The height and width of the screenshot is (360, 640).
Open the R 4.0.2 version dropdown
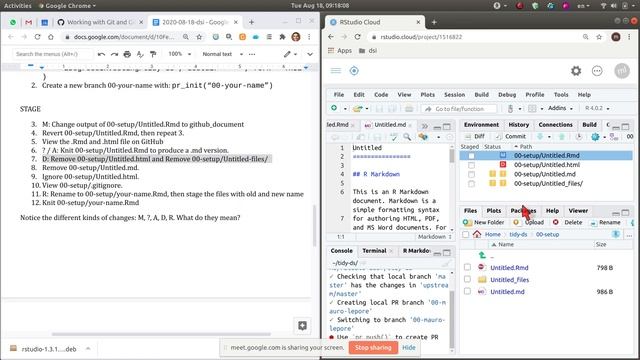coord(597,108)
